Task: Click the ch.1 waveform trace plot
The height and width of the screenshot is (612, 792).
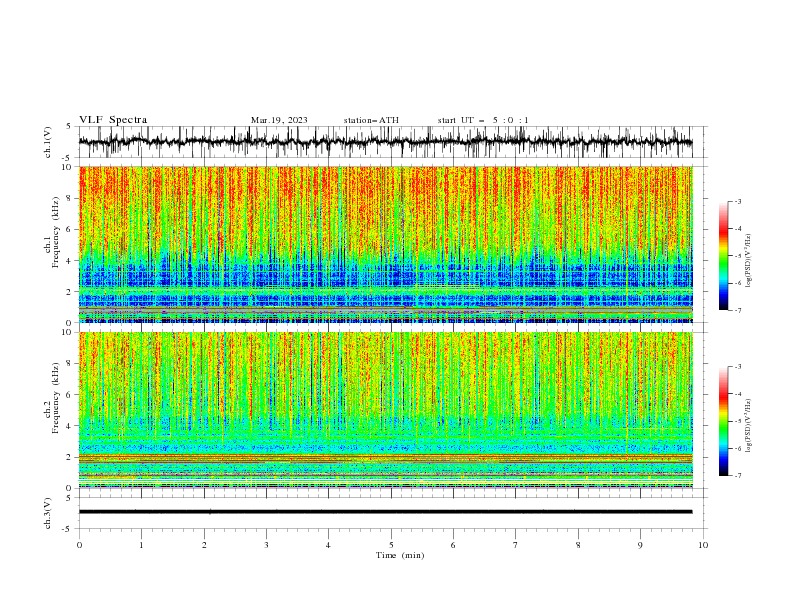Action: 385,142
